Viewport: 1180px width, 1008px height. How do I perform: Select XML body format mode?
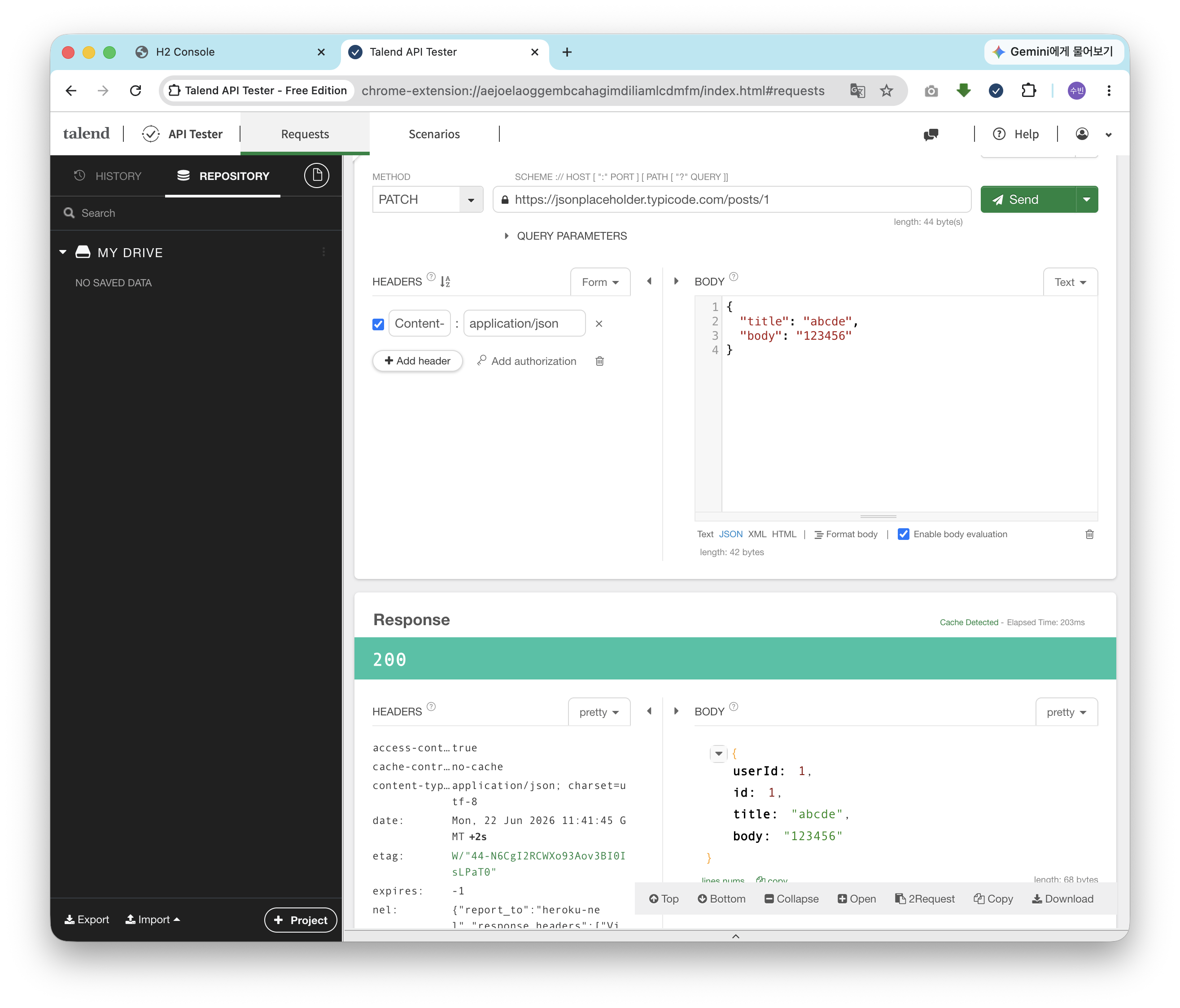coord(757,534)
